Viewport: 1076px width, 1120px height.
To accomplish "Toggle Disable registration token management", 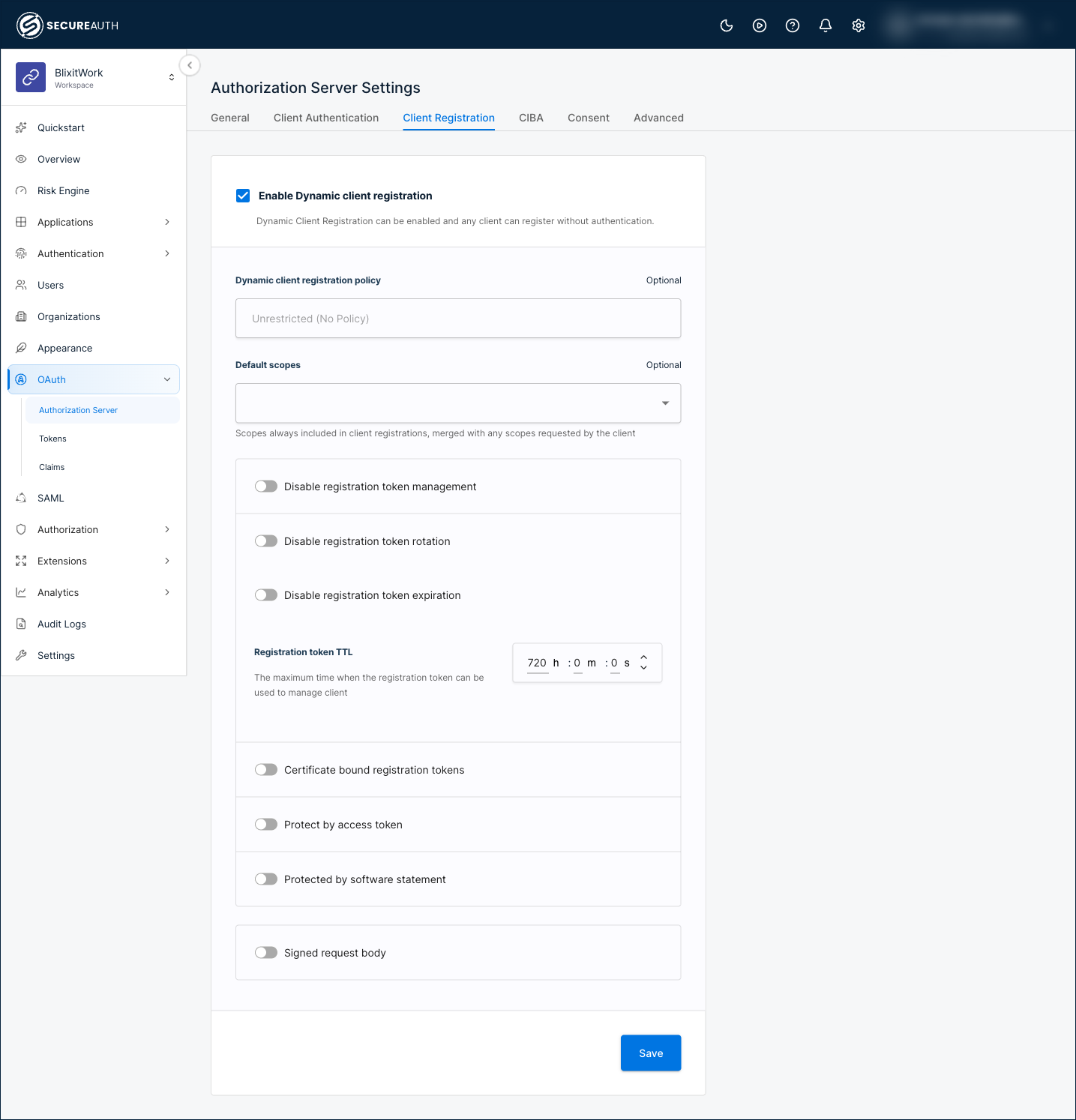I will [266, 487].
